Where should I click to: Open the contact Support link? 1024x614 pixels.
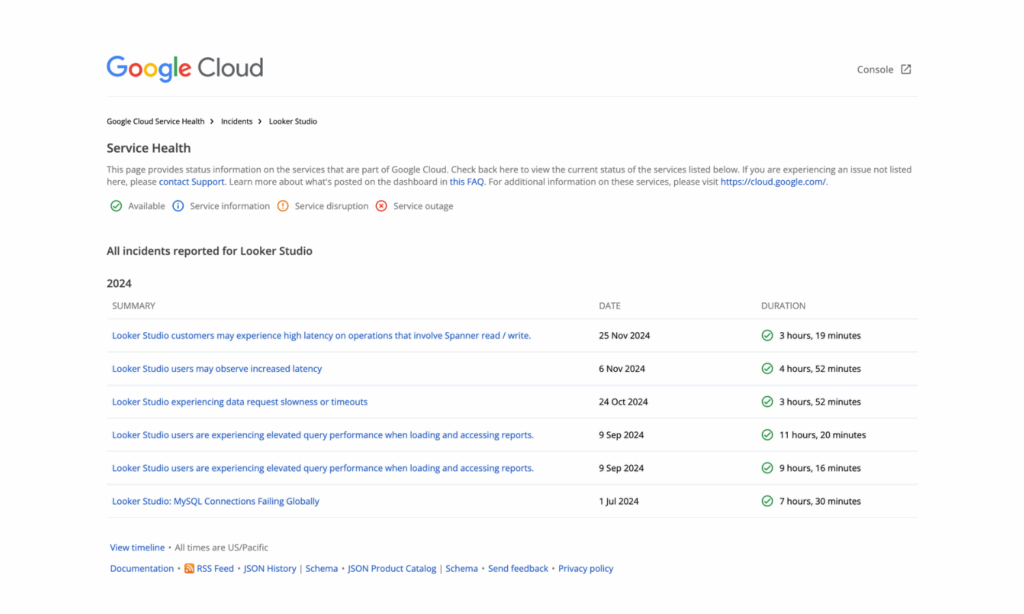pos(191,182)
